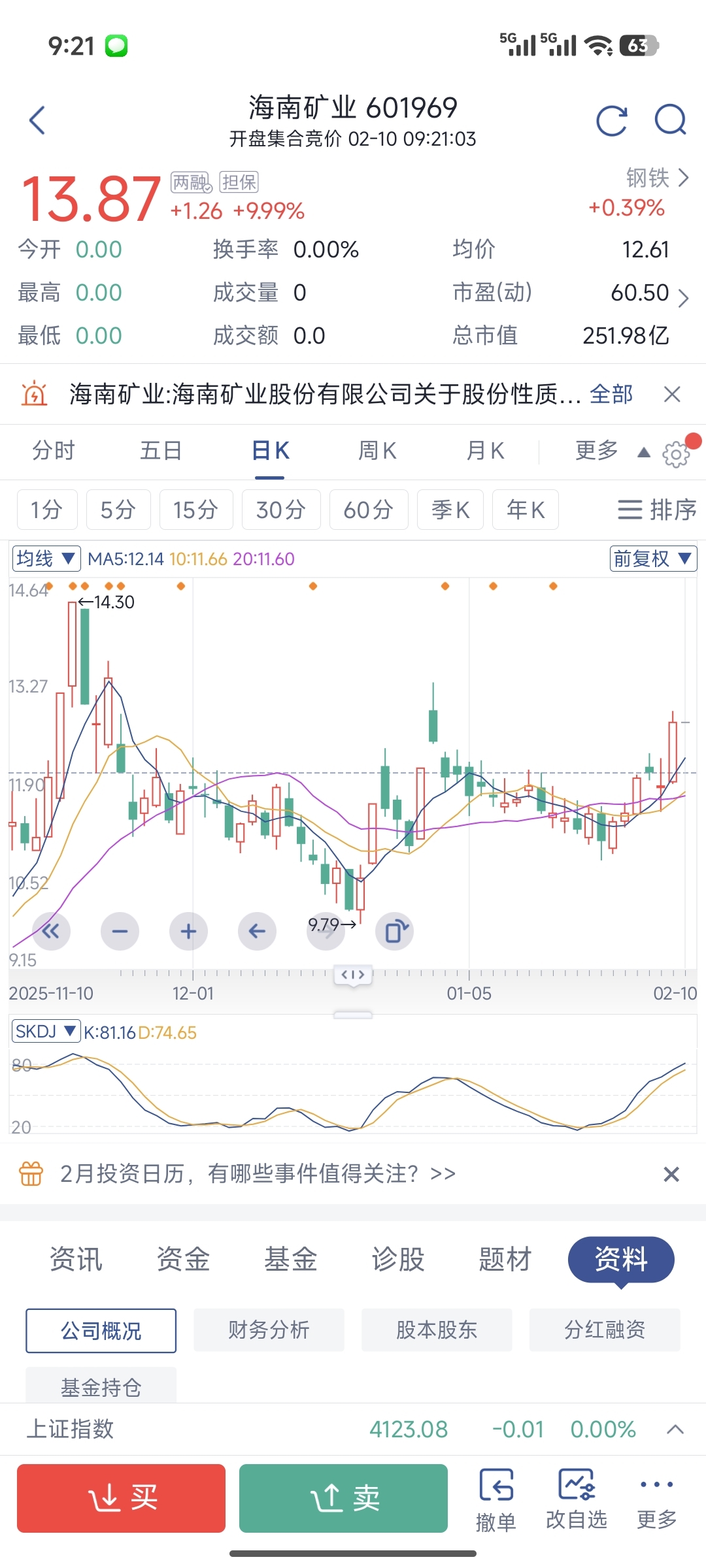Open the stock search magnifier
Image resolution: width=706 pixels, height=1568 pixels.
tap(671, 120)
